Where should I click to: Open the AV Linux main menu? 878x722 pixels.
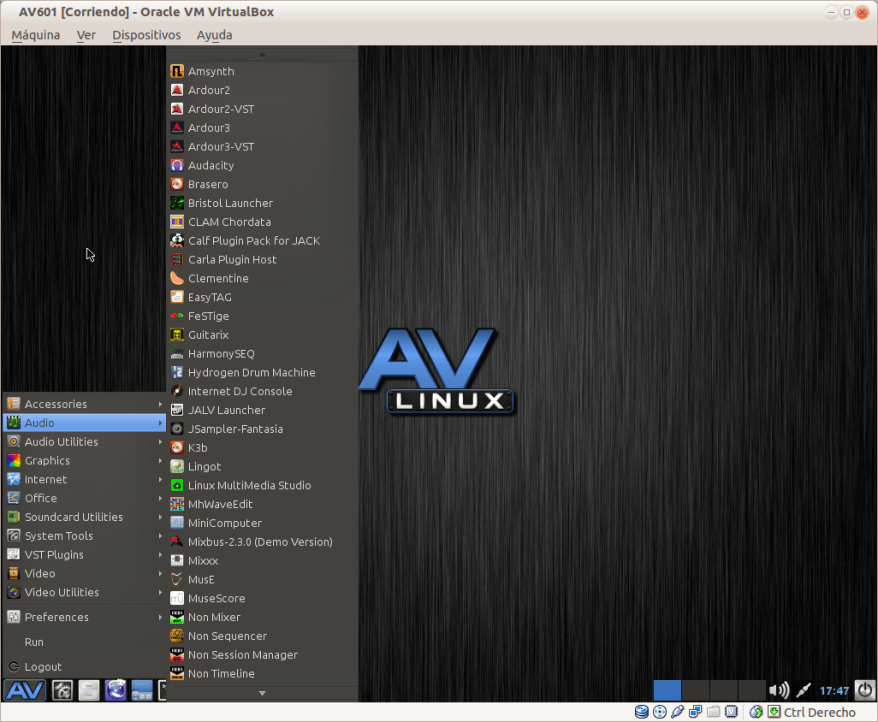(x=24, y=690)
